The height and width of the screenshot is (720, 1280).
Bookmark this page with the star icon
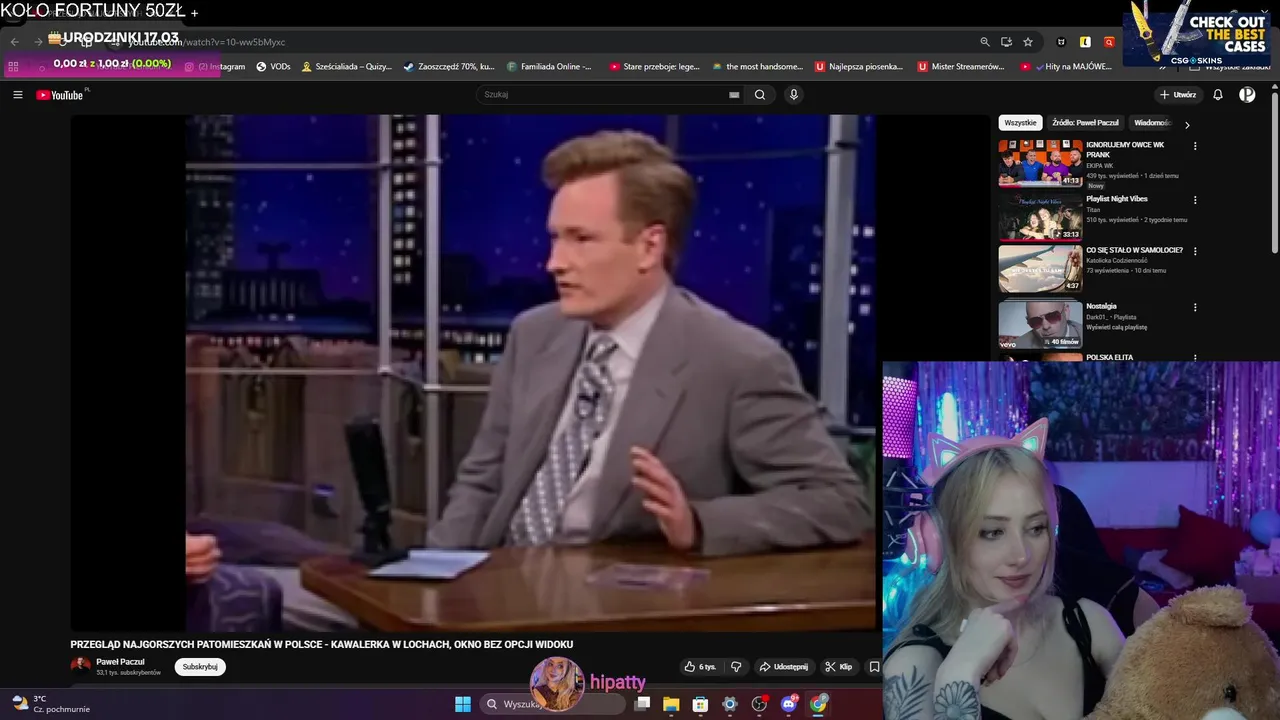click(1028, 42)
